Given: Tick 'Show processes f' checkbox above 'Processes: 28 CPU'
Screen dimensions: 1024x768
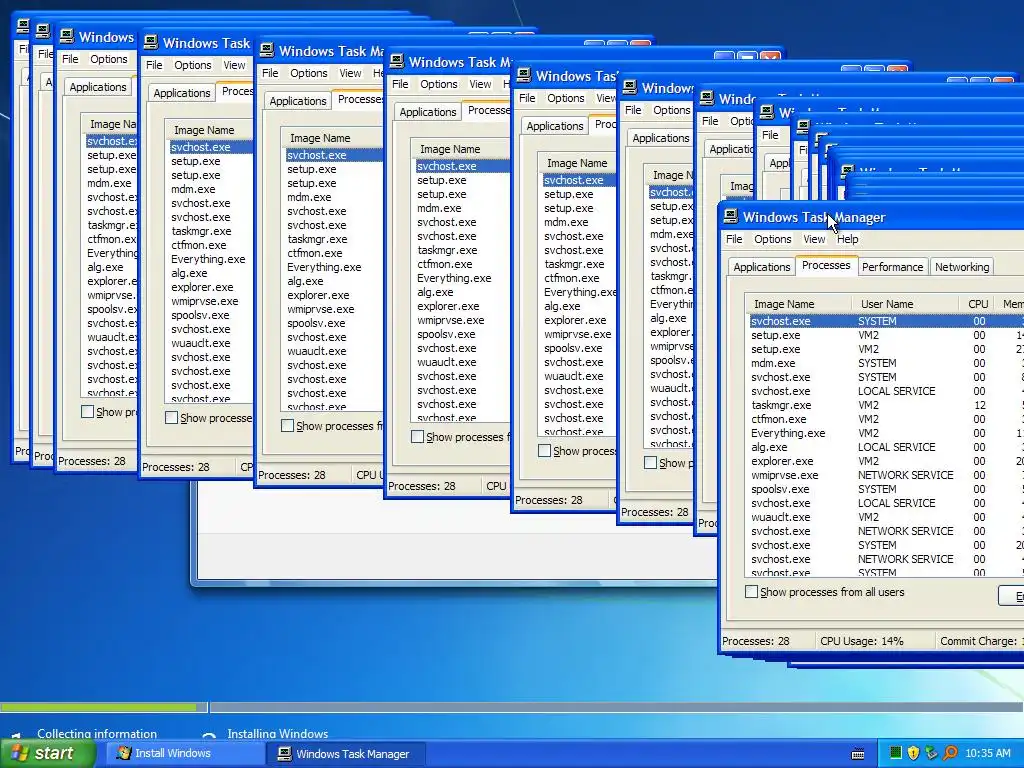Looking at the screenshot, I should click(417, 436).
